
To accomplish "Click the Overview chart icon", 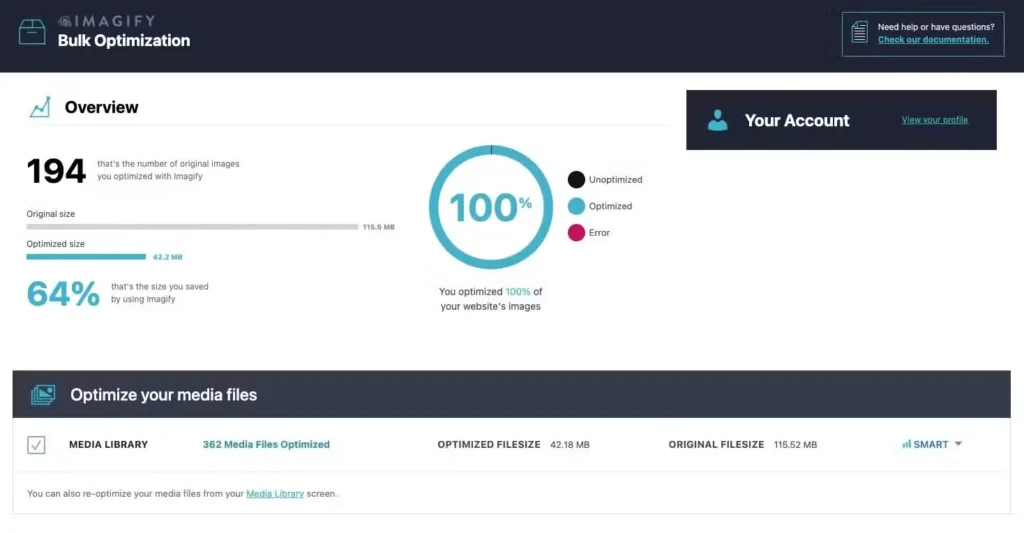I will point(40,107).
